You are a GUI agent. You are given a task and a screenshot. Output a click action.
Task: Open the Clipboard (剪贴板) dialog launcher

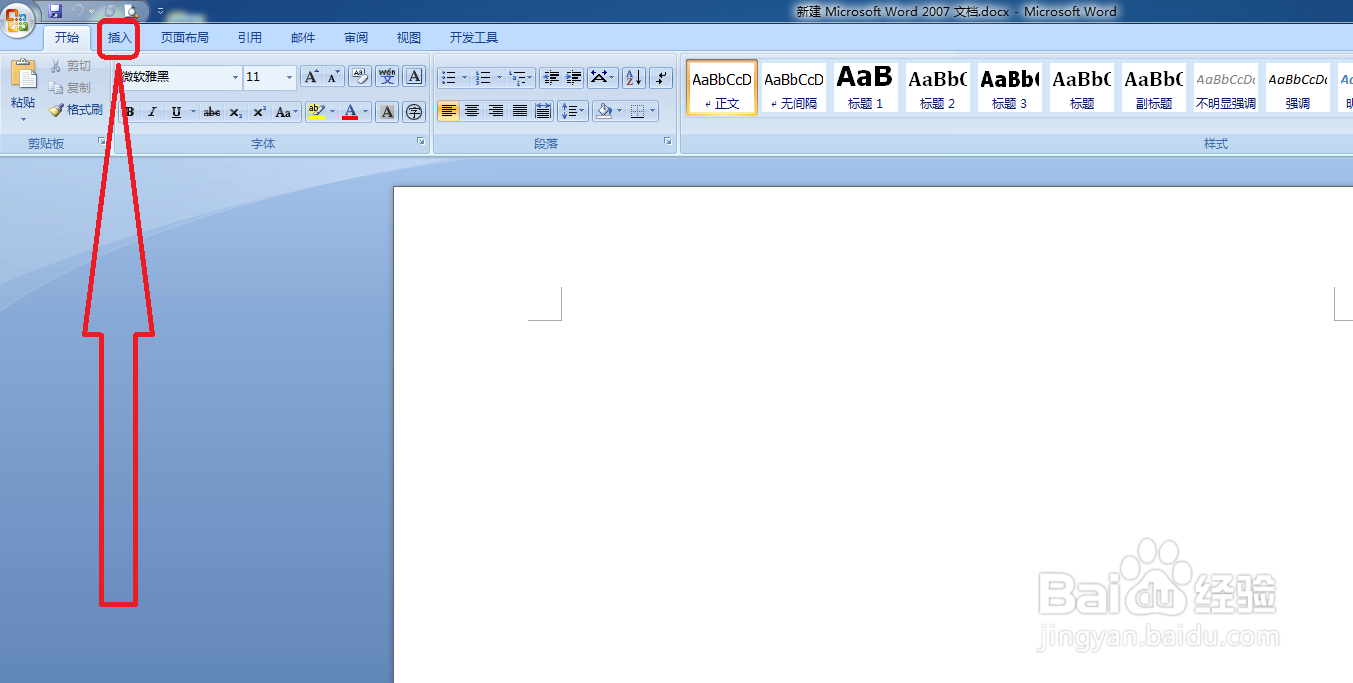click(x=102, y=143)
